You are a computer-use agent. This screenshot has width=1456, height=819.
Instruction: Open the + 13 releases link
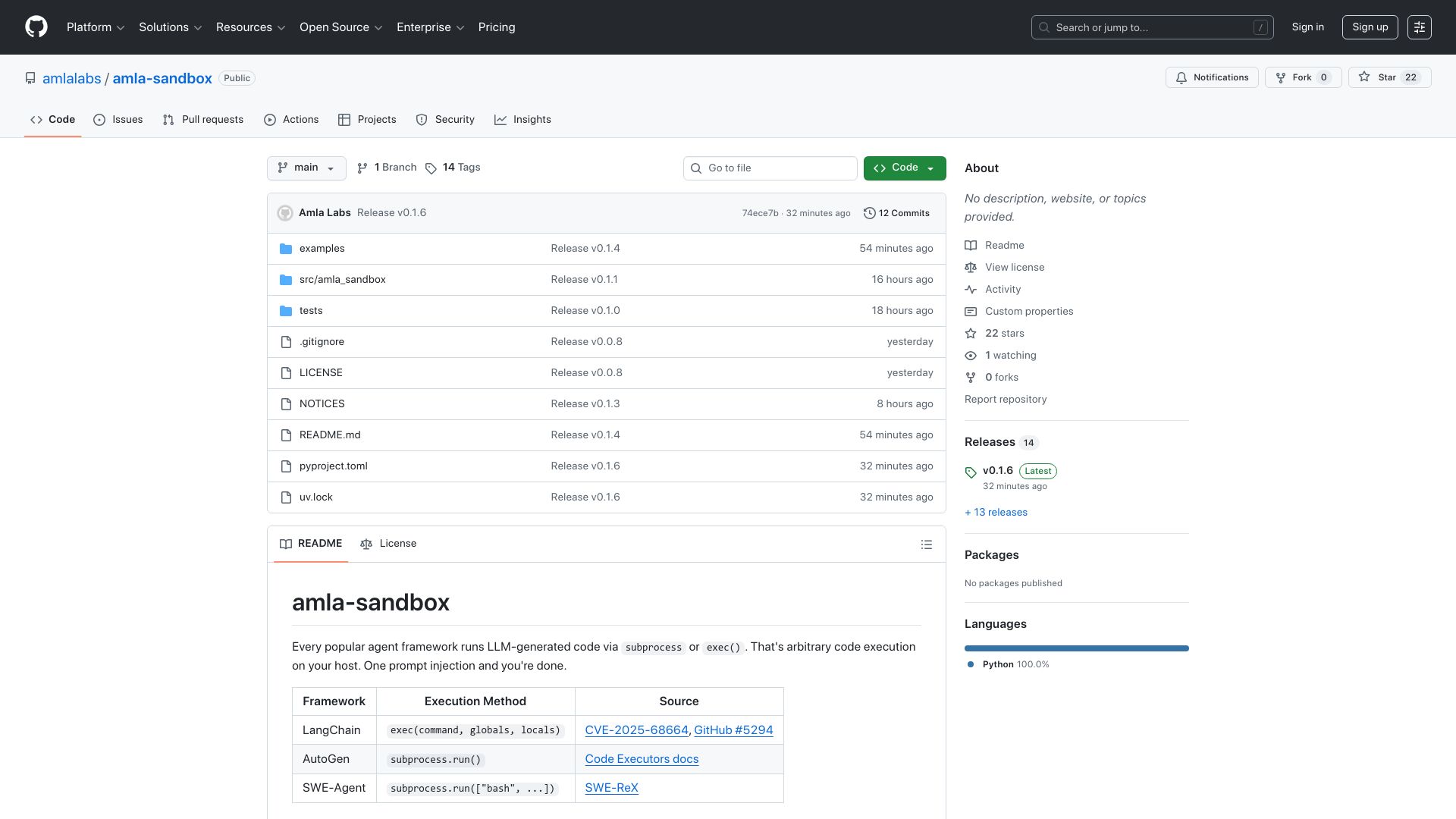pyautogui.click(x=996, y=513)
